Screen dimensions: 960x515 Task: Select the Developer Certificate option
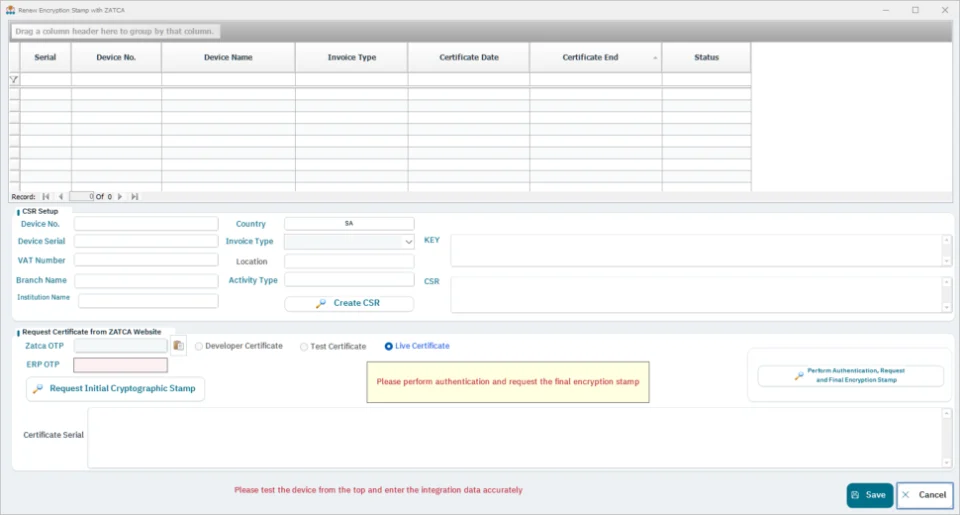click(239, 346)
